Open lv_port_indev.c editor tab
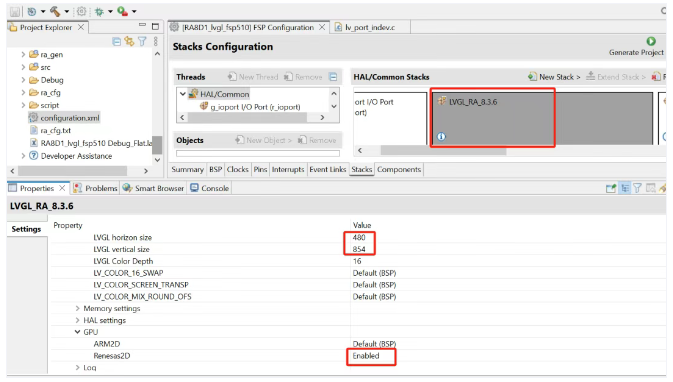Viewport: 673px width, 382px height. point(370,27)
